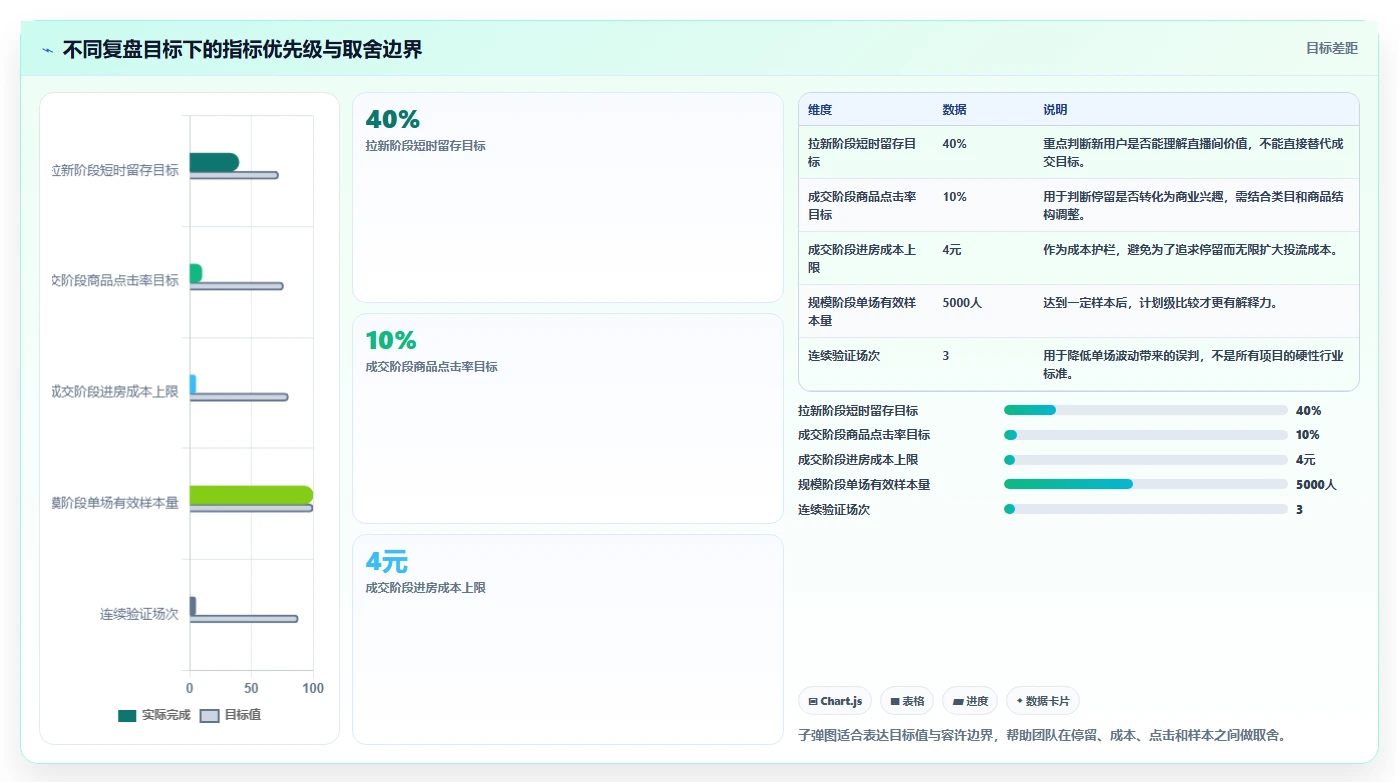Screen dimensions: 1399x782
Task: Click the 数据卡片 tag chip
Action: tap(1042, 701)
